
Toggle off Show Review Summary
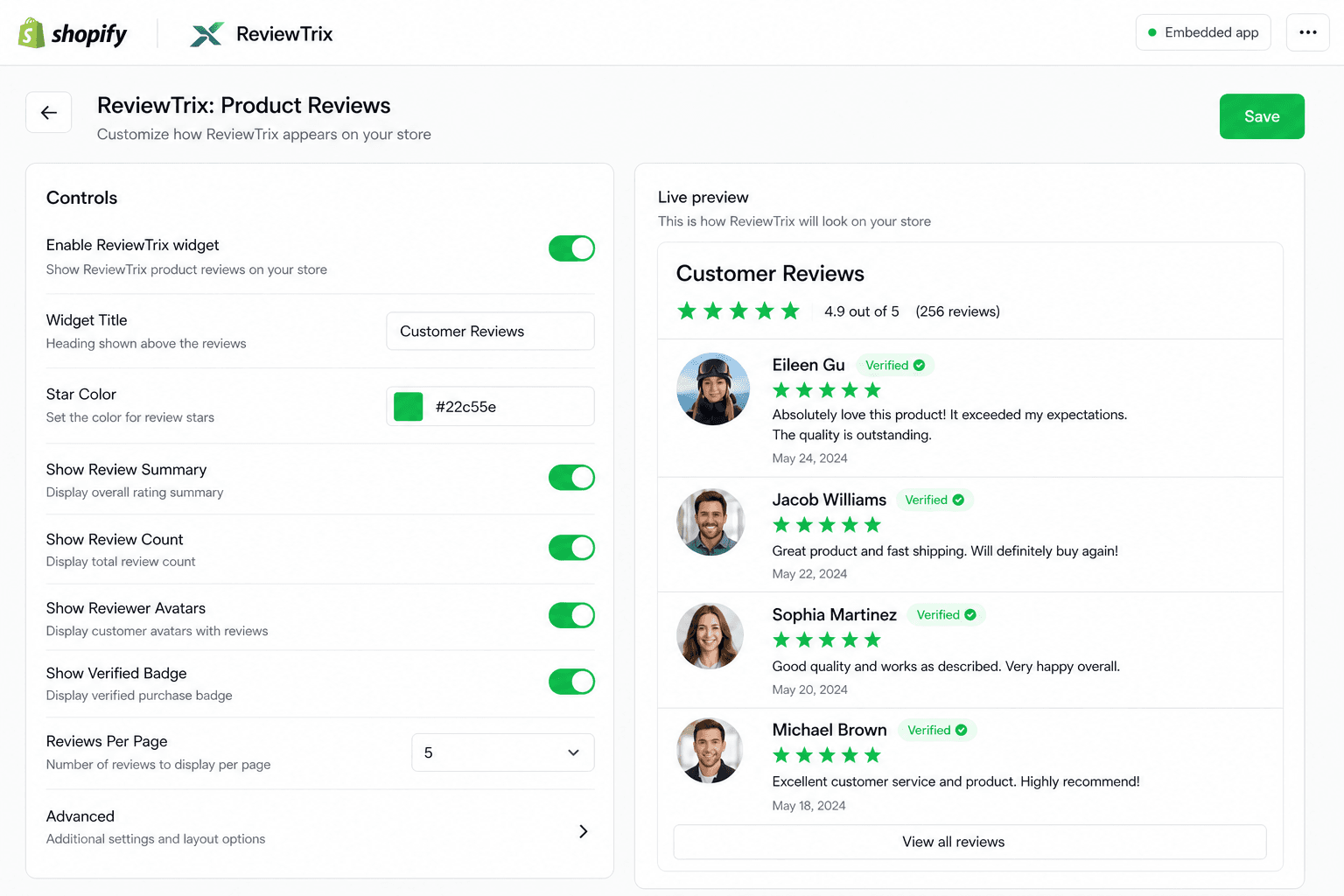[571, 478]
